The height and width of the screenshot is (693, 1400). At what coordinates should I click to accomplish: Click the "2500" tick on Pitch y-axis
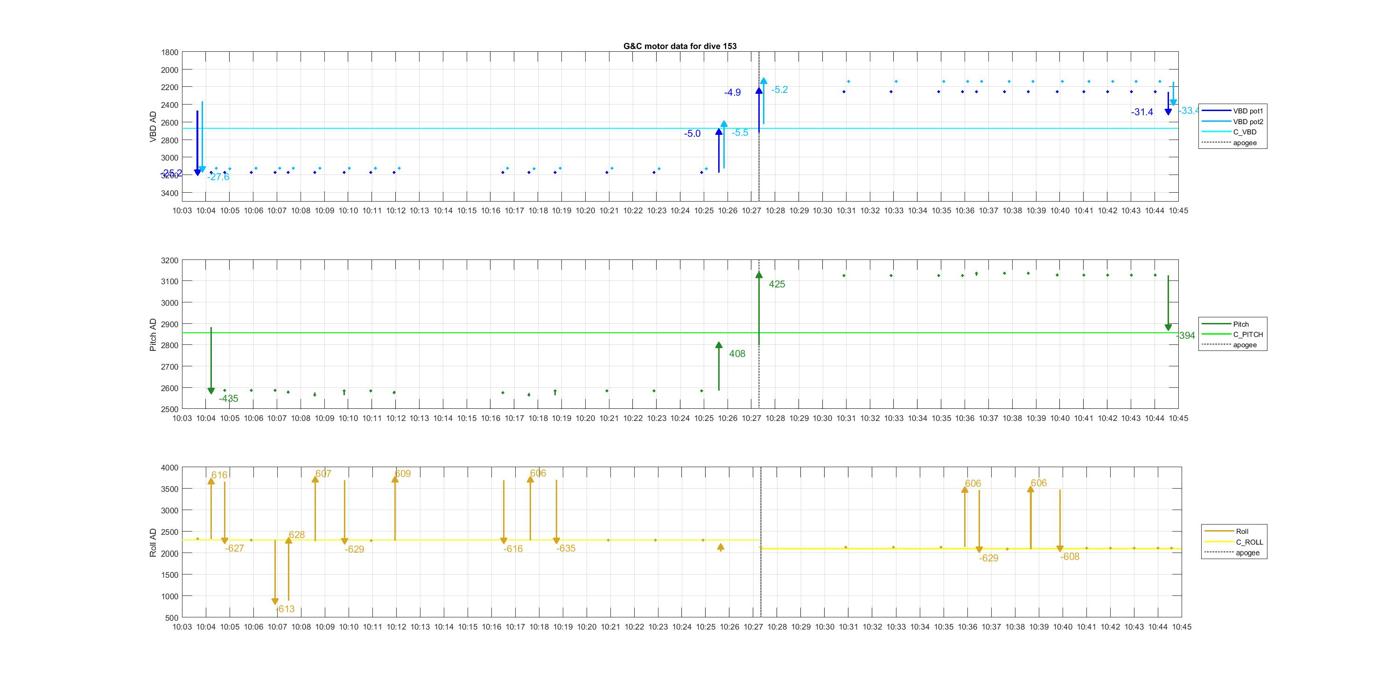point(170,409)
